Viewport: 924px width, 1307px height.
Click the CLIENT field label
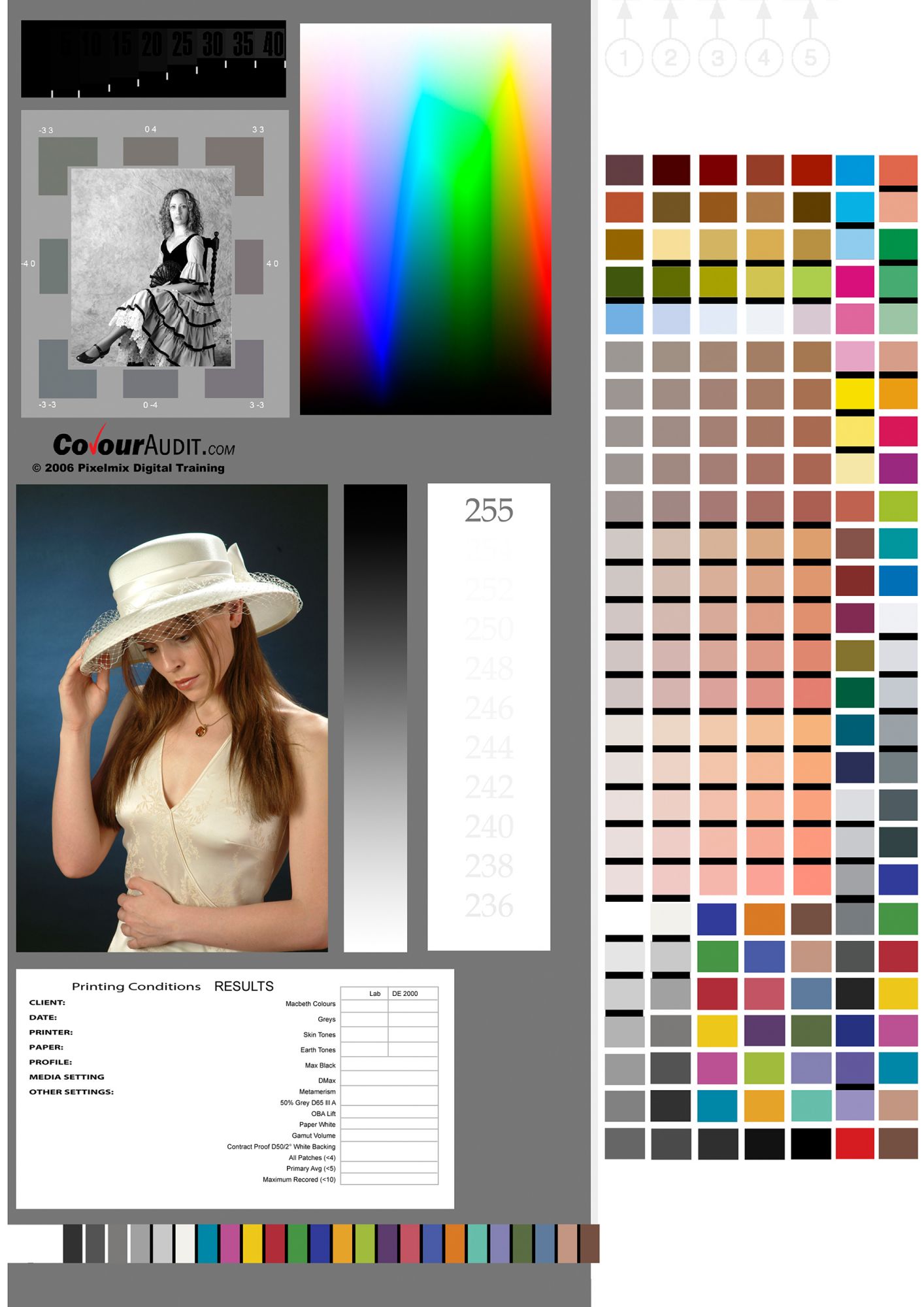tap(47, 1002)
